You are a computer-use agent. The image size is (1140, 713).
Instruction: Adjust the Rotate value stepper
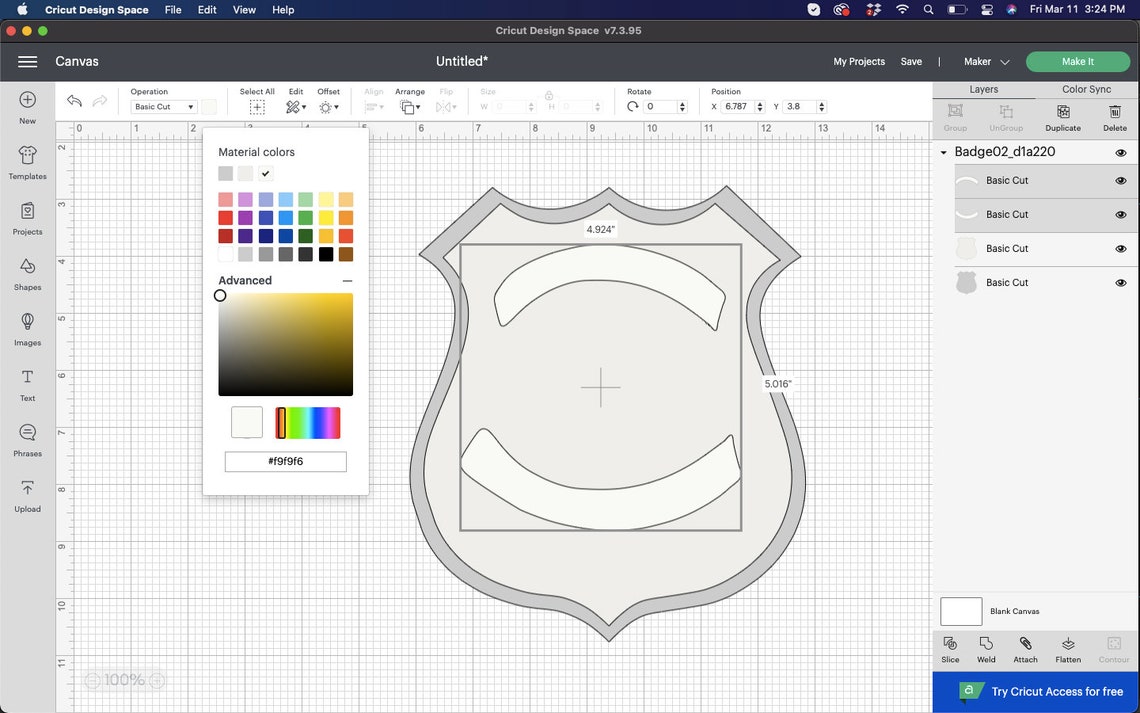pos(682,107)
